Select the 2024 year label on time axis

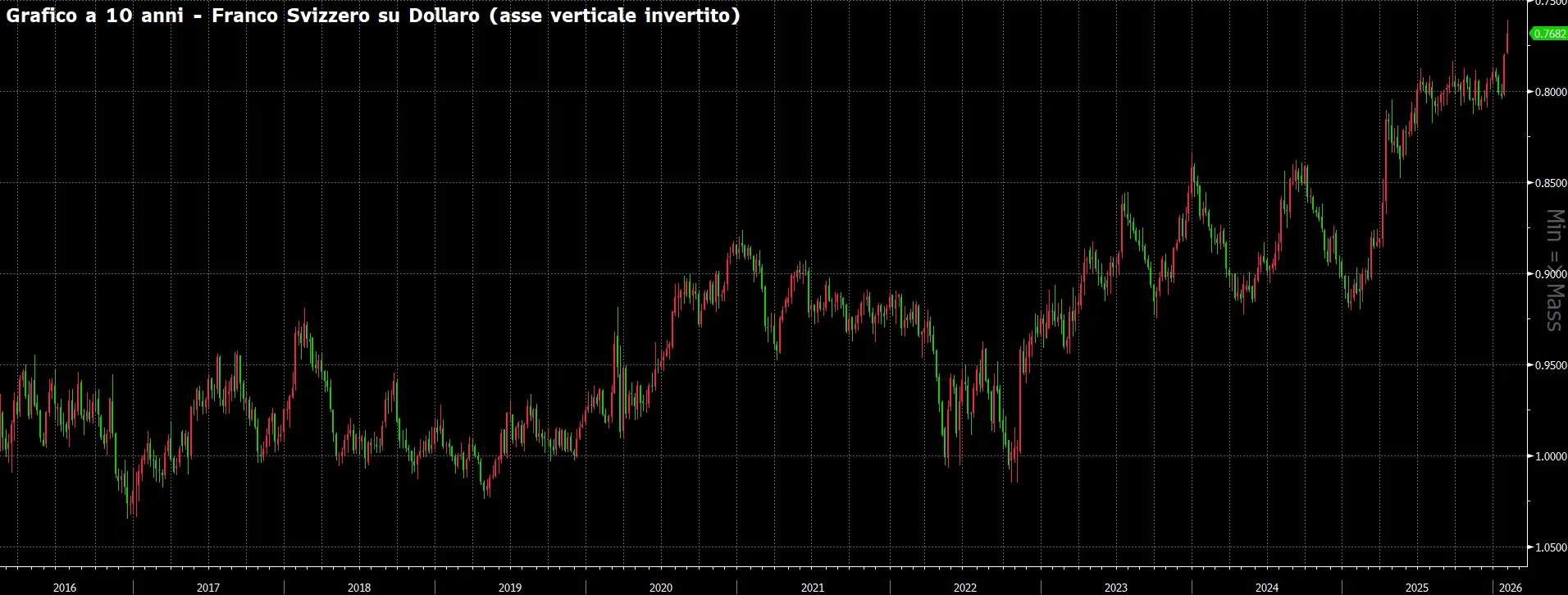tap(1267, 588)
